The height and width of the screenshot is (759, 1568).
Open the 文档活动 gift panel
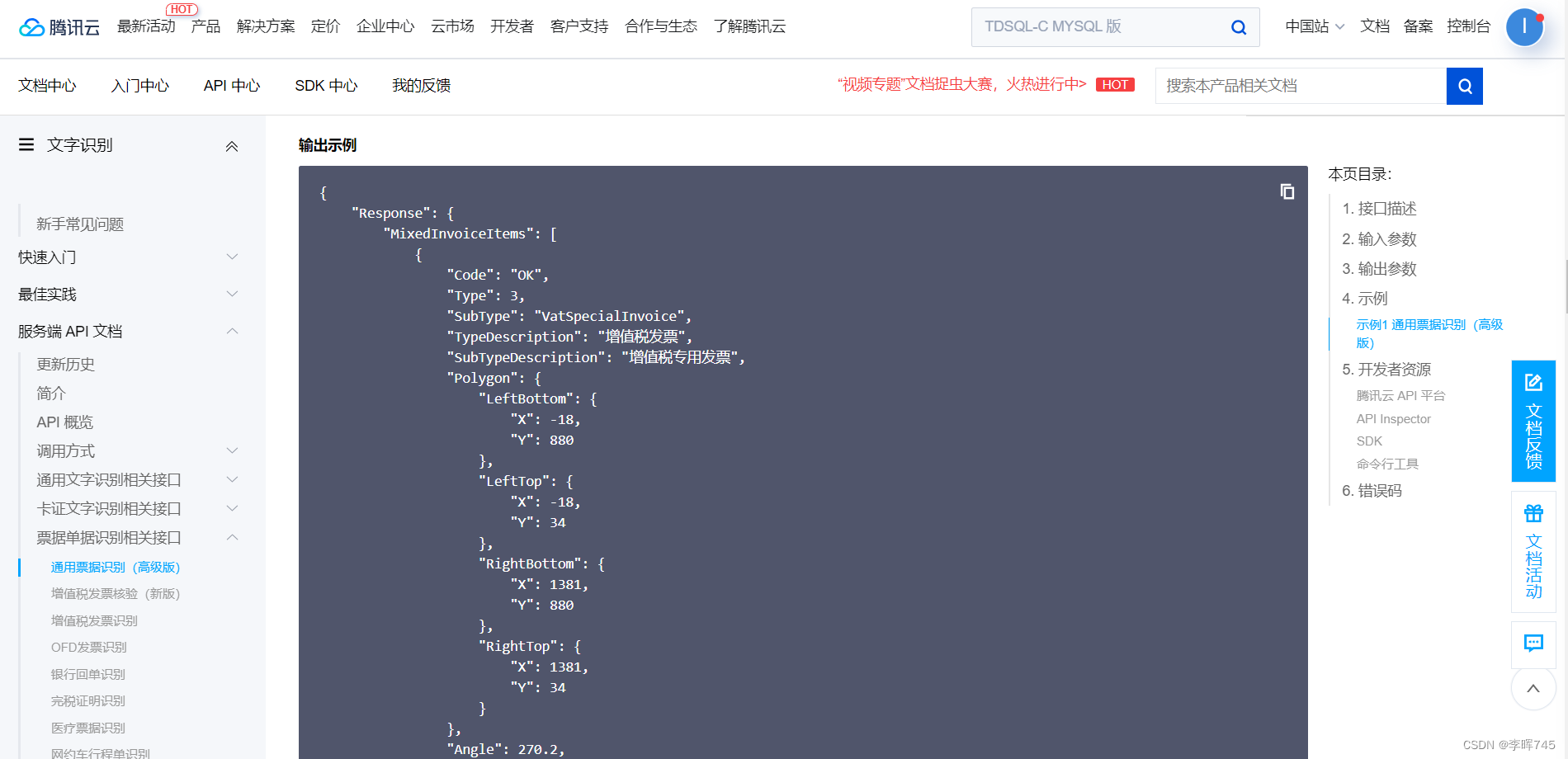(x=1533, y=552)
